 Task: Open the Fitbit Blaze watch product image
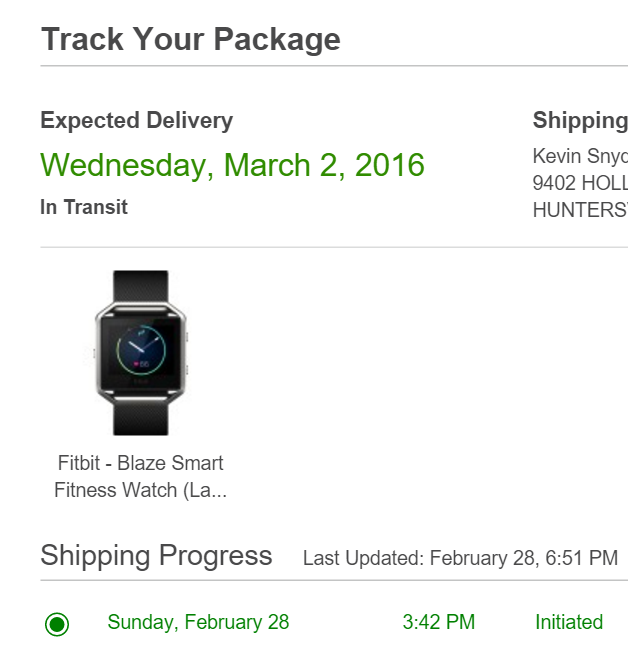tap(140, 352)
